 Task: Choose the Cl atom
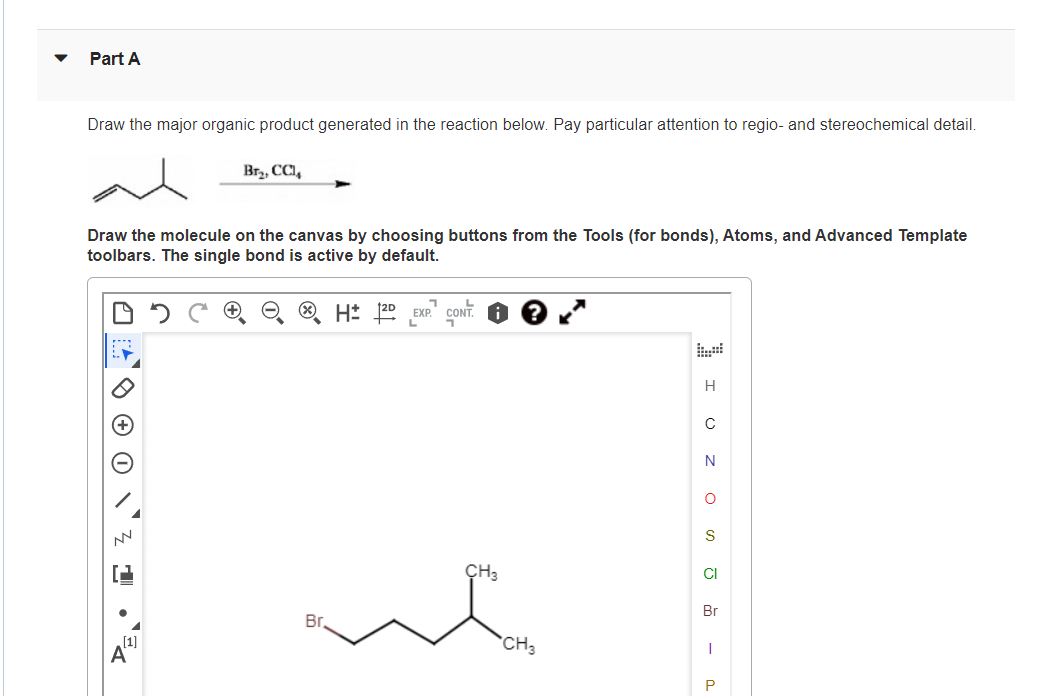[710, 574]
